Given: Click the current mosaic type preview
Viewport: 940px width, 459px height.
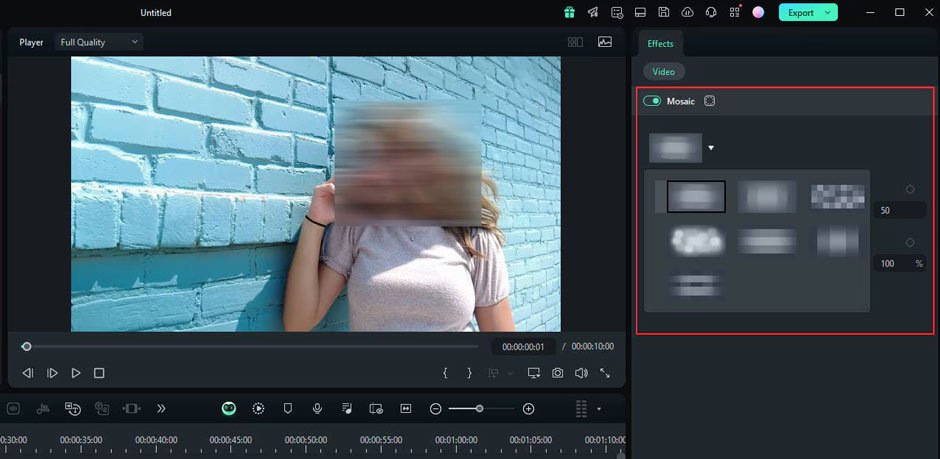Looking at the screenshot, I should (x=675, y=148).
